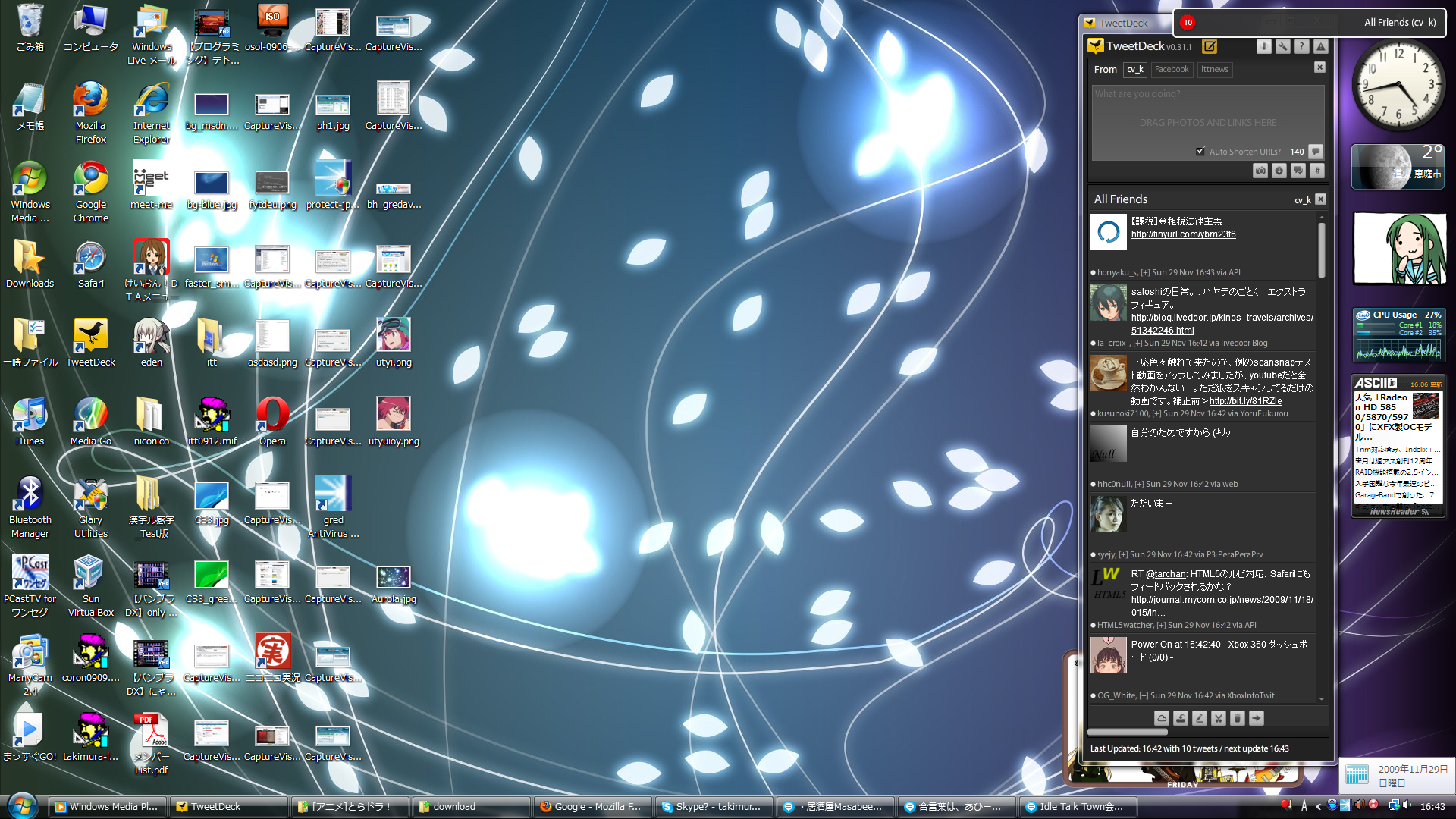Click trash clear tweets icon below column
Image resolution: width=1456 pixels, height=819 pixels.
[1238, 717]
